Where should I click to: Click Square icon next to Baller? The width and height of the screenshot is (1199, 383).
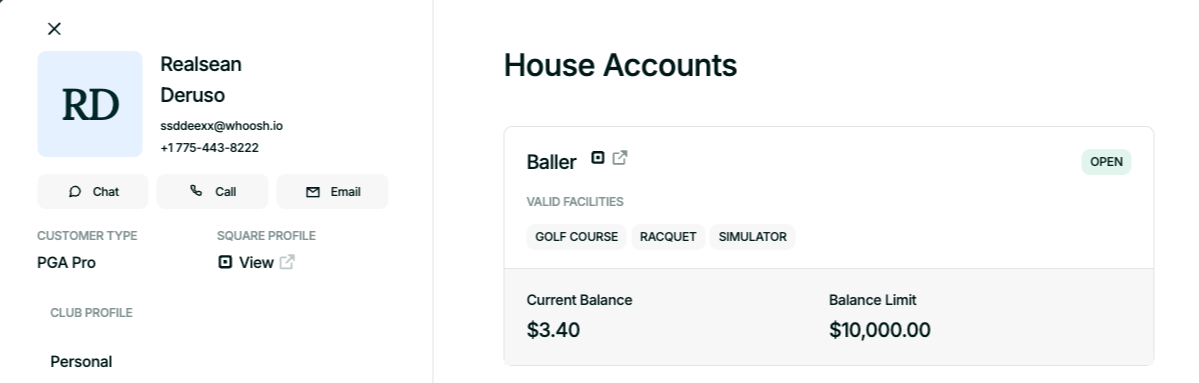[598, 157]
